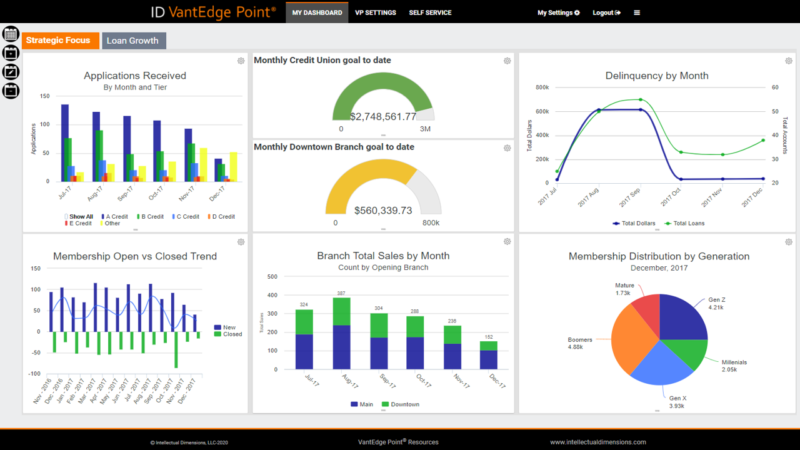Click the By Month and Tier subtitle
800x450 pixels.
coord(135,87)
